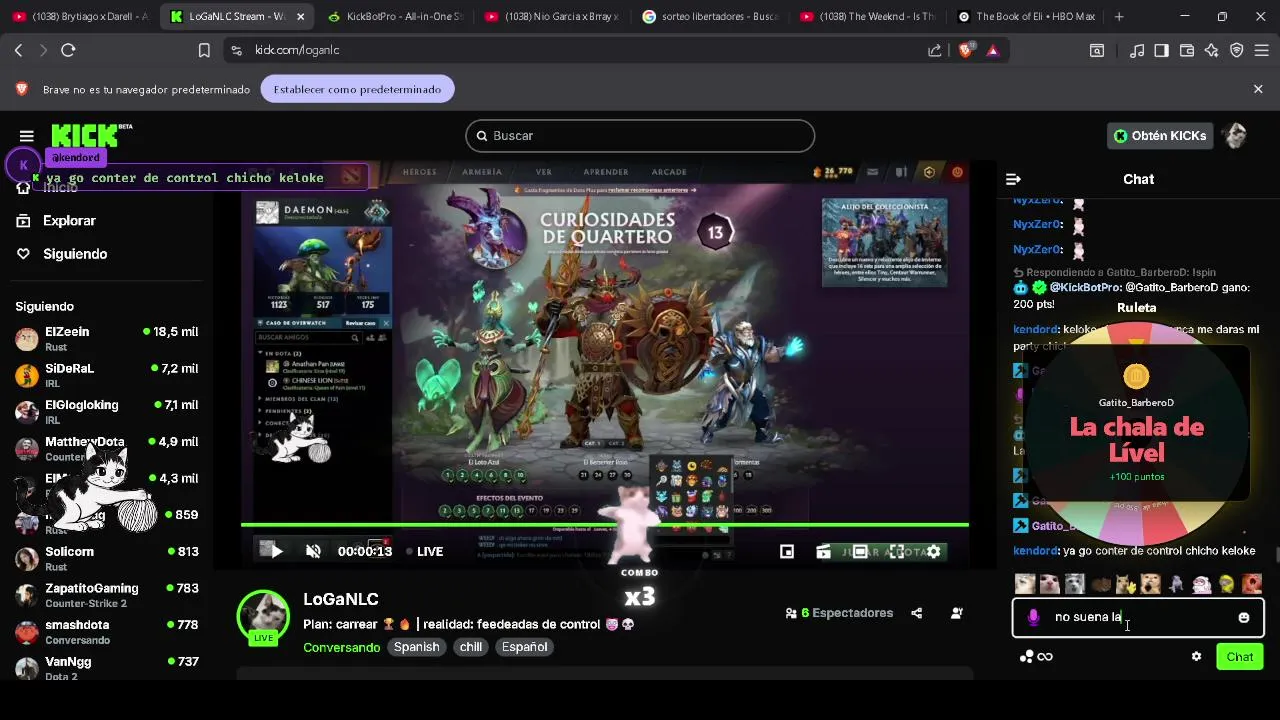The width and height of the screenshot is (1280, 720).
Task: Enable picture-in-picture mini player
Action: coord(787,551)
